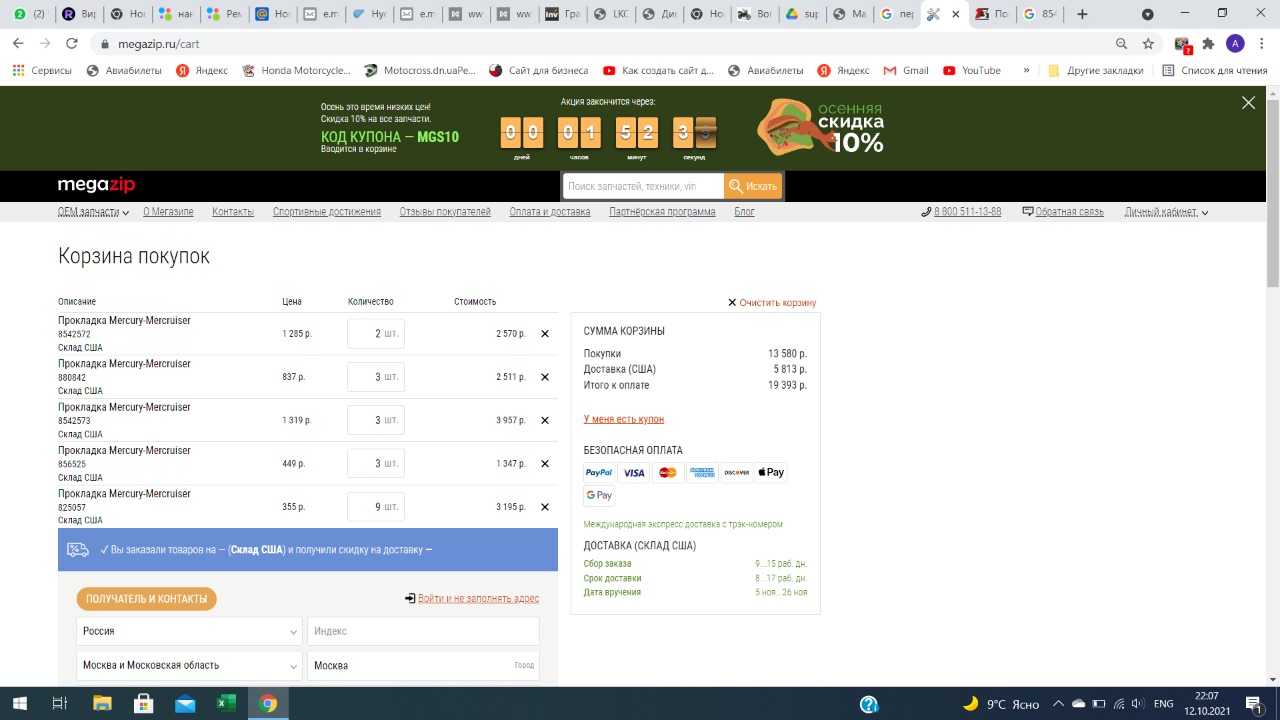
Task: Remove item 8542572 from the cart
Action: tap(545, 334)
